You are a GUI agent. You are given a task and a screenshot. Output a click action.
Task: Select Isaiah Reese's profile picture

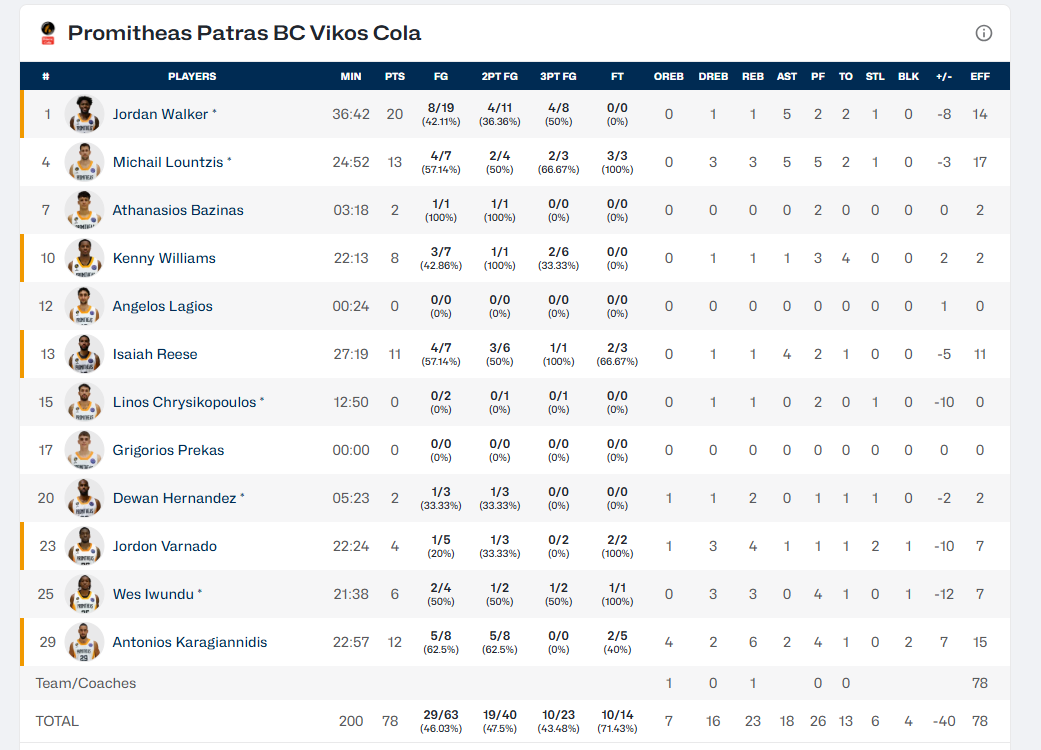pos(85,354)
